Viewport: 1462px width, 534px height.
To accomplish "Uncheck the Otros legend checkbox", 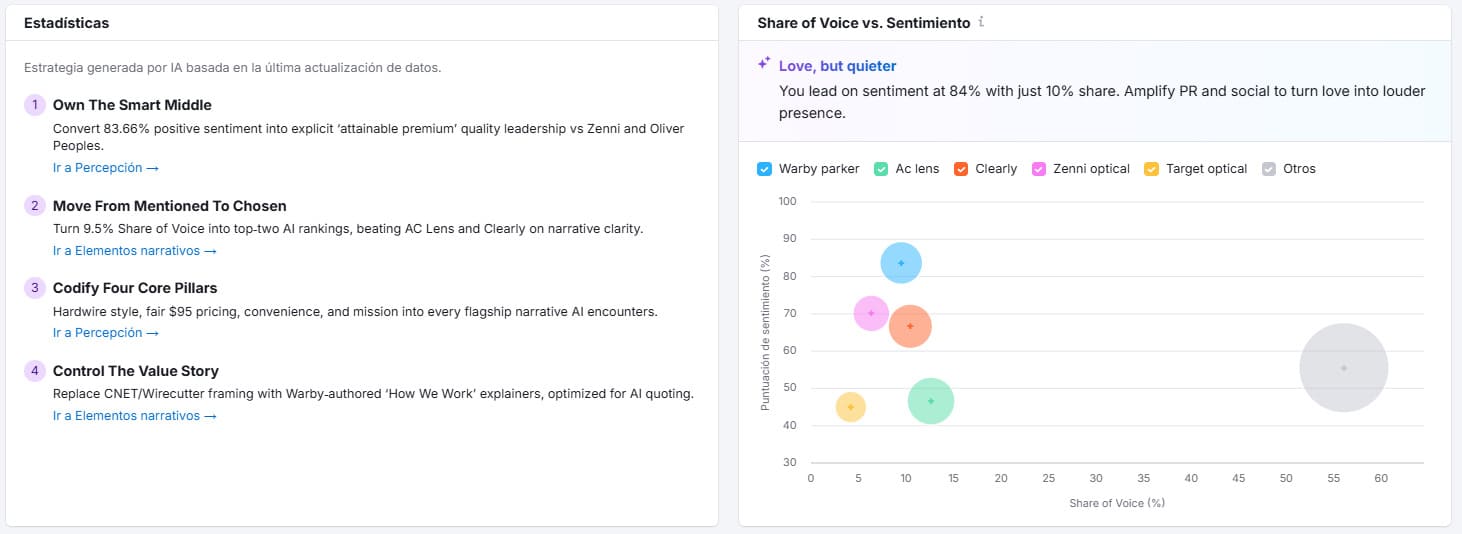I will click(x=1269, y=169).
